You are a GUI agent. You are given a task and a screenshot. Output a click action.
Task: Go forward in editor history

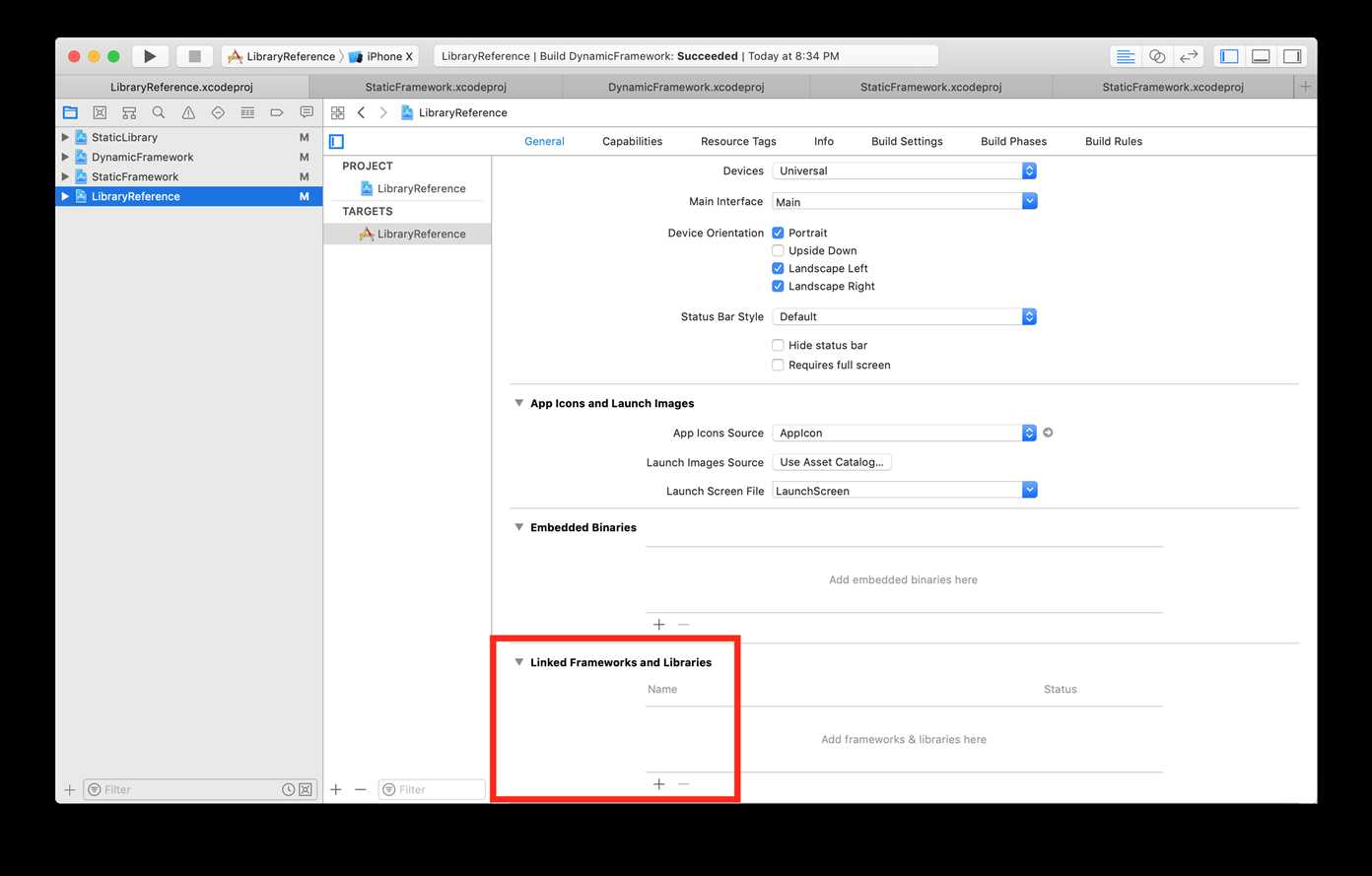point(383,112)
